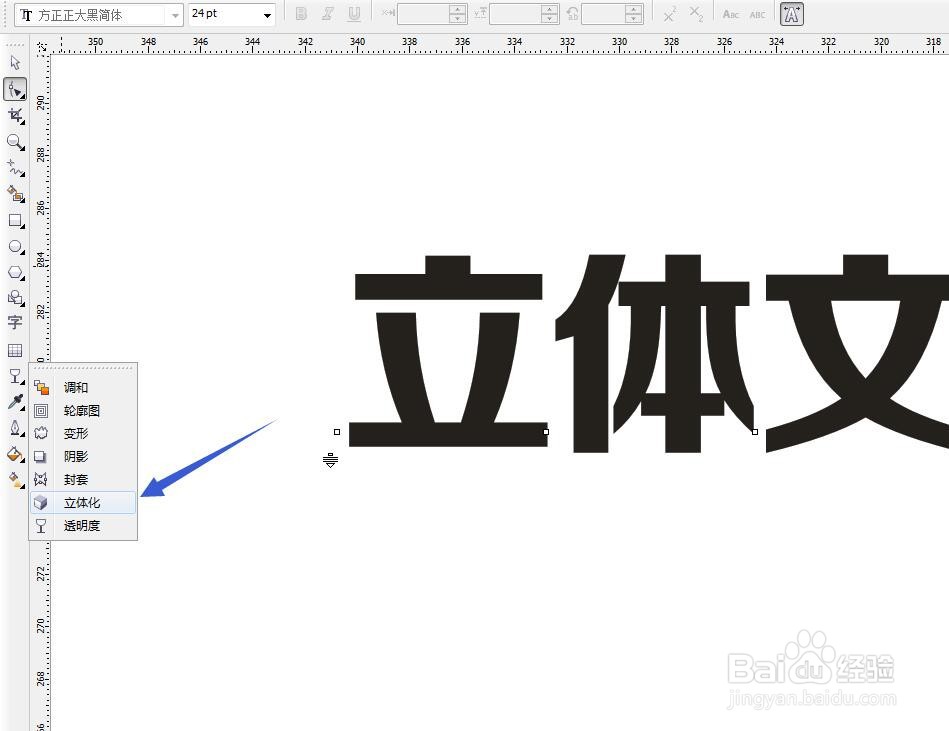Image resolution: width=949 pixels, height=731 pixels.
Task: Click the vertical character offset field
Action: (x=515, y=14)
